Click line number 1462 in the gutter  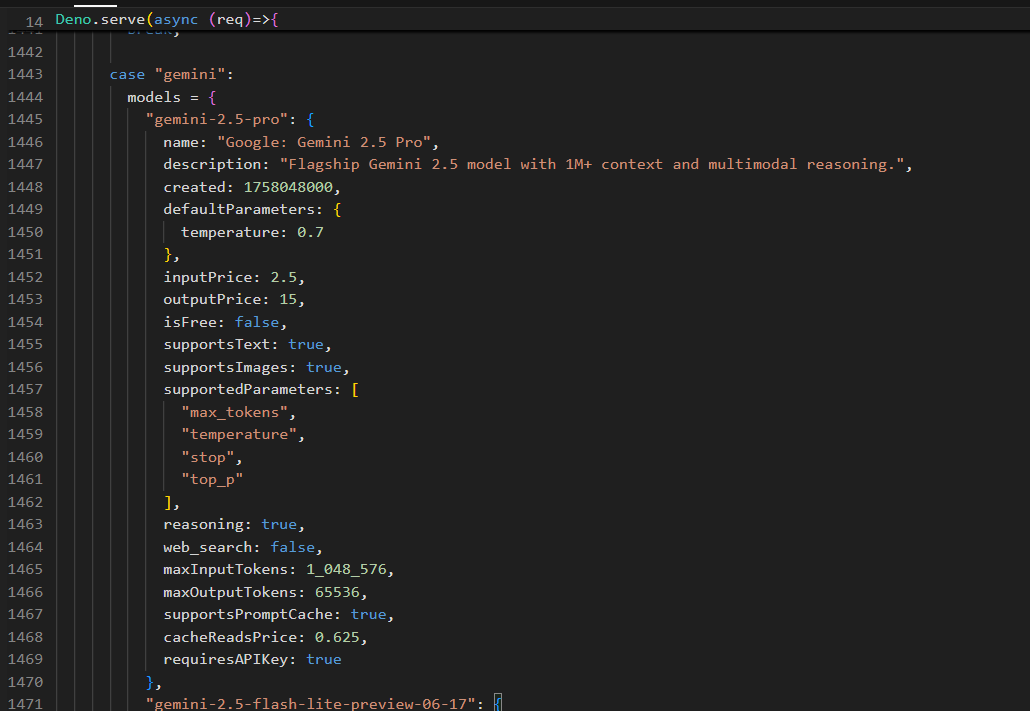pos(25,502)
